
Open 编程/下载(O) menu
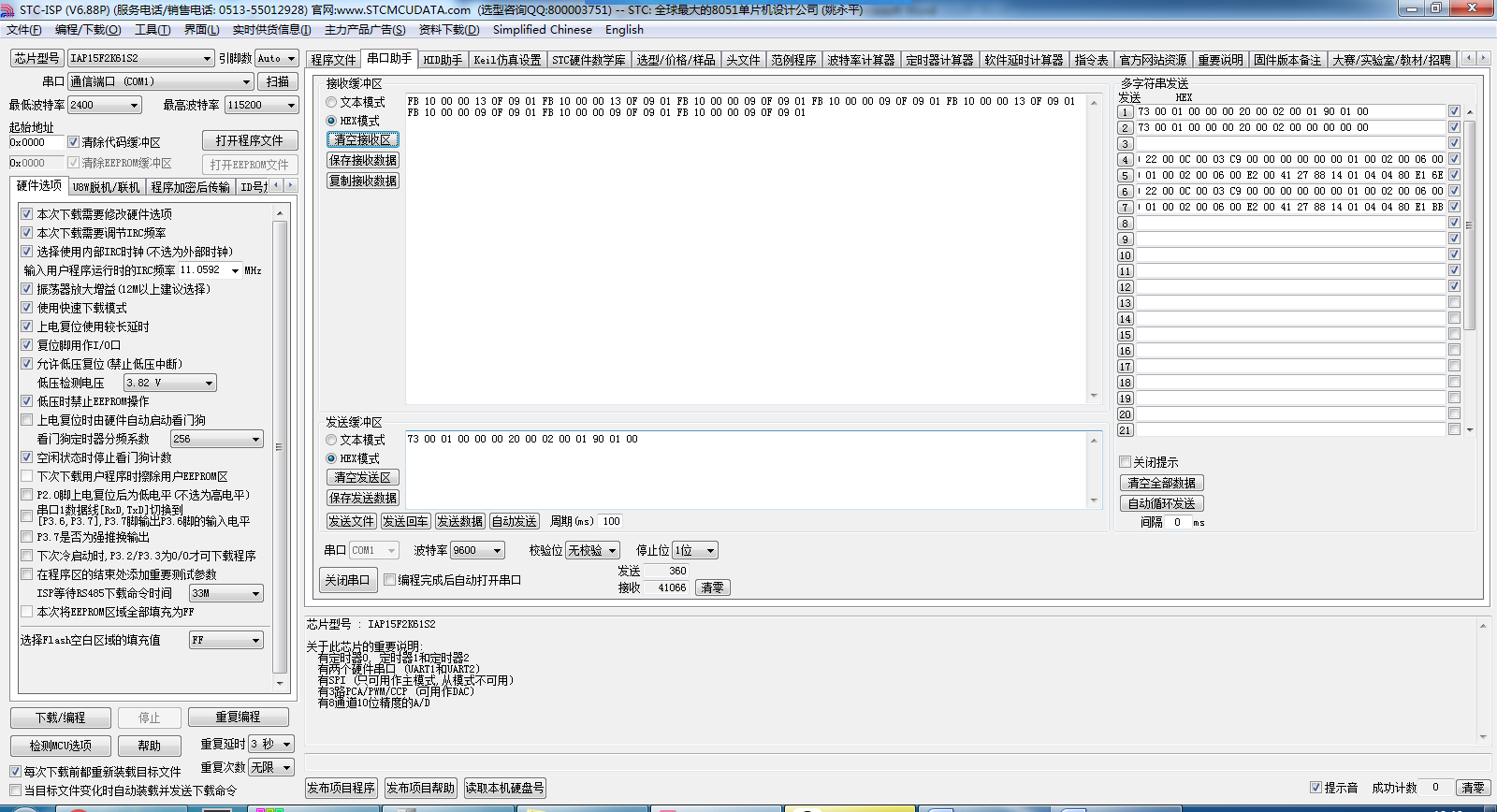click(88, 30)
